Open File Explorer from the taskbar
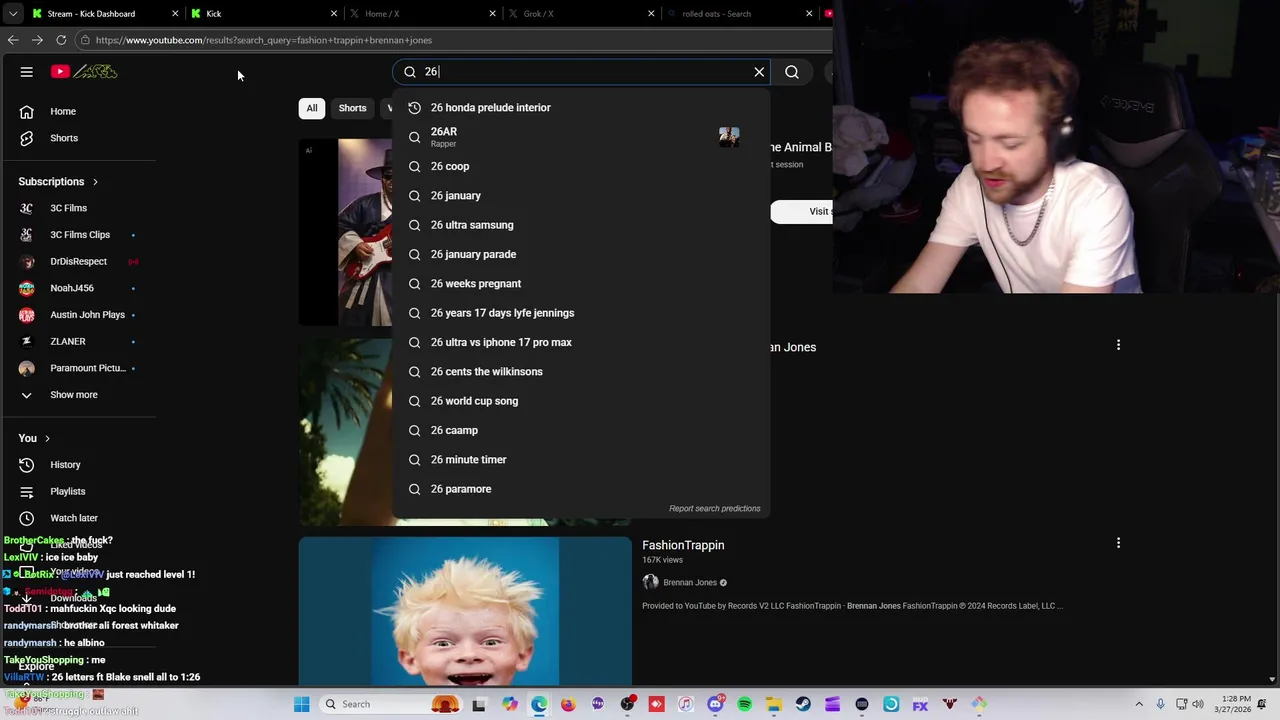Image resolution: width=1280 pixels, height=720 pixels. pos(774,704)
